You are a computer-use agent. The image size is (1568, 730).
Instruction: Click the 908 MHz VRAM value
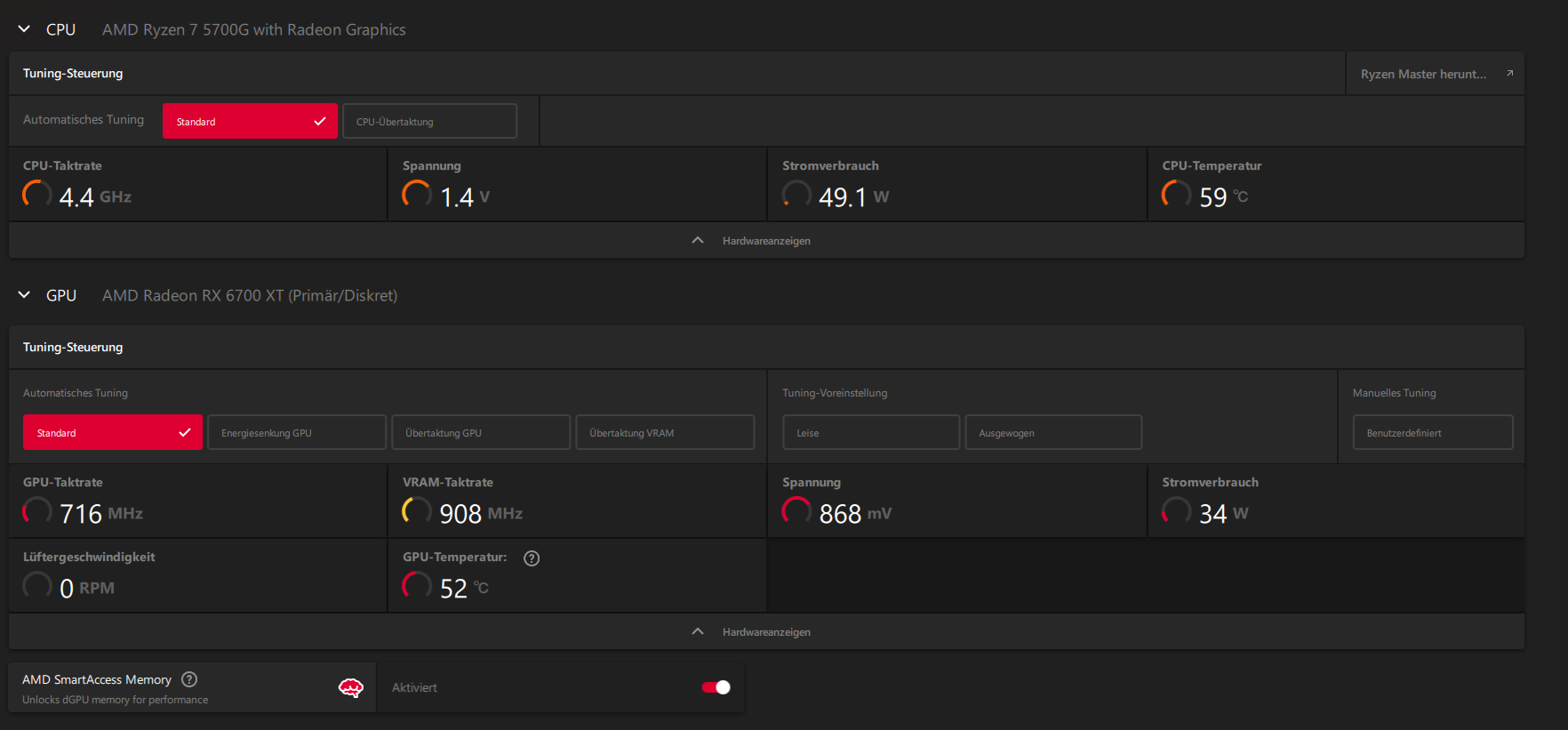481,513
